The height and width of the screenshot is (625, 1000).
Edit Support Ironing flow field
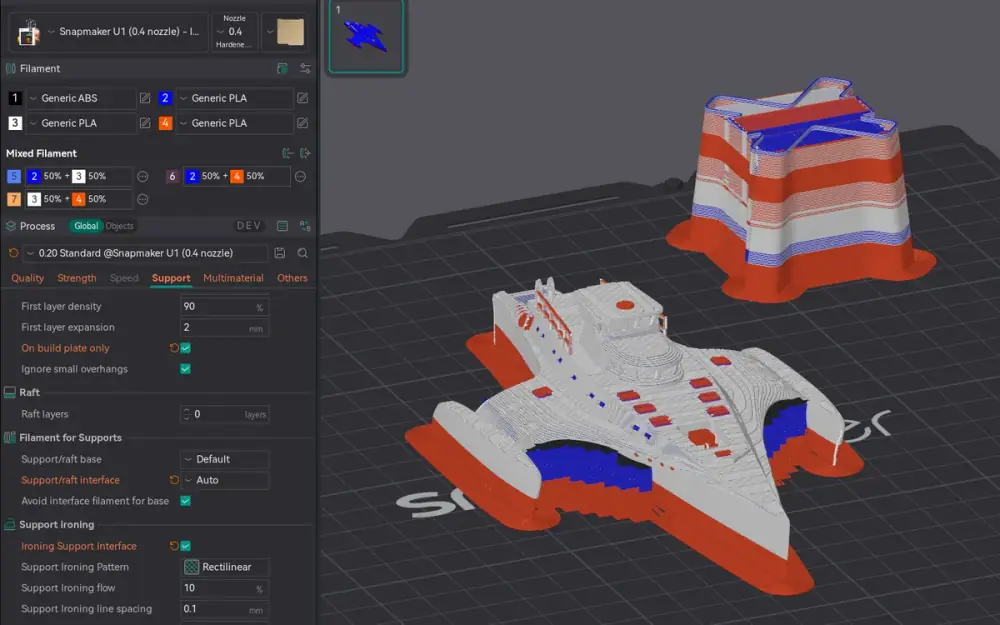pyautogui.click(x=224, y=588)
